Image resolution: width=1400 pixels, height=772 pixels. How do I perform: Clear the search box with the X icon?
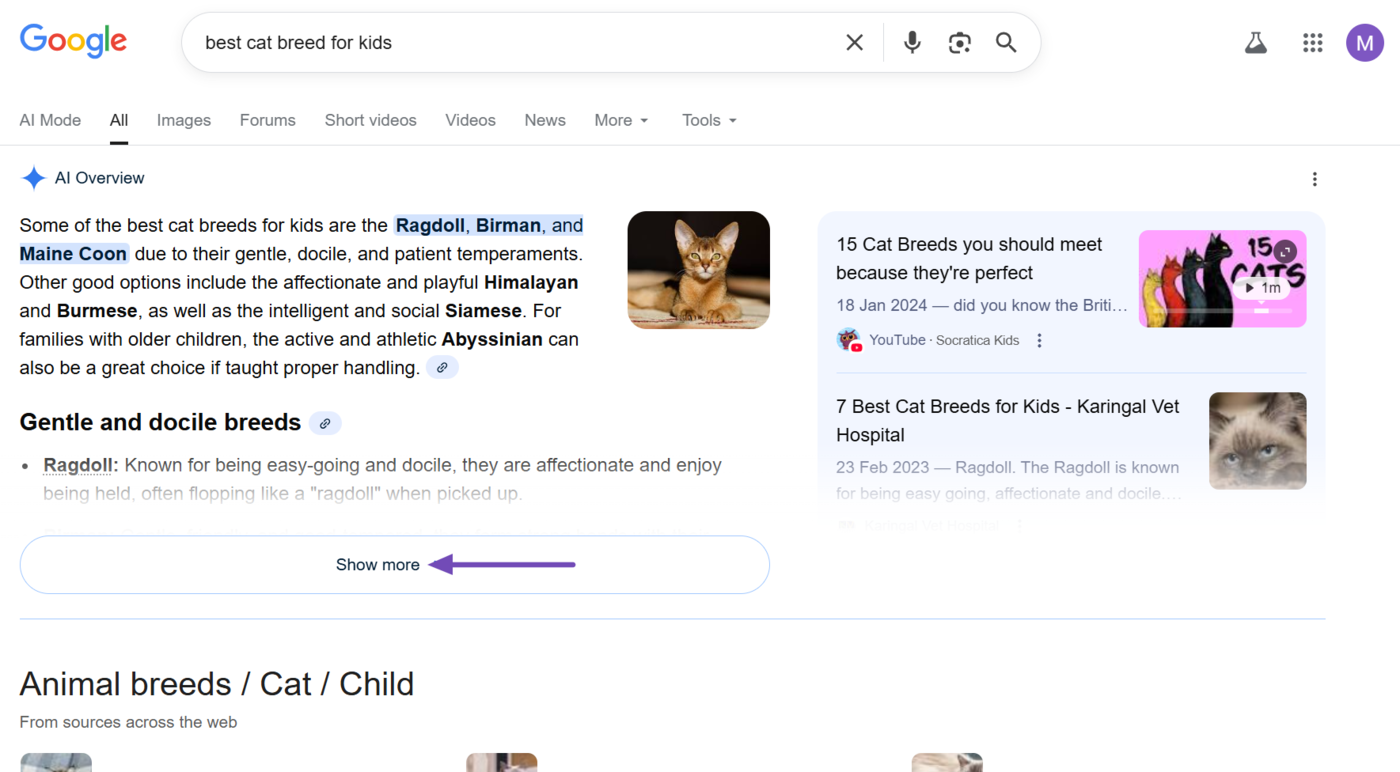click(854, 42)
